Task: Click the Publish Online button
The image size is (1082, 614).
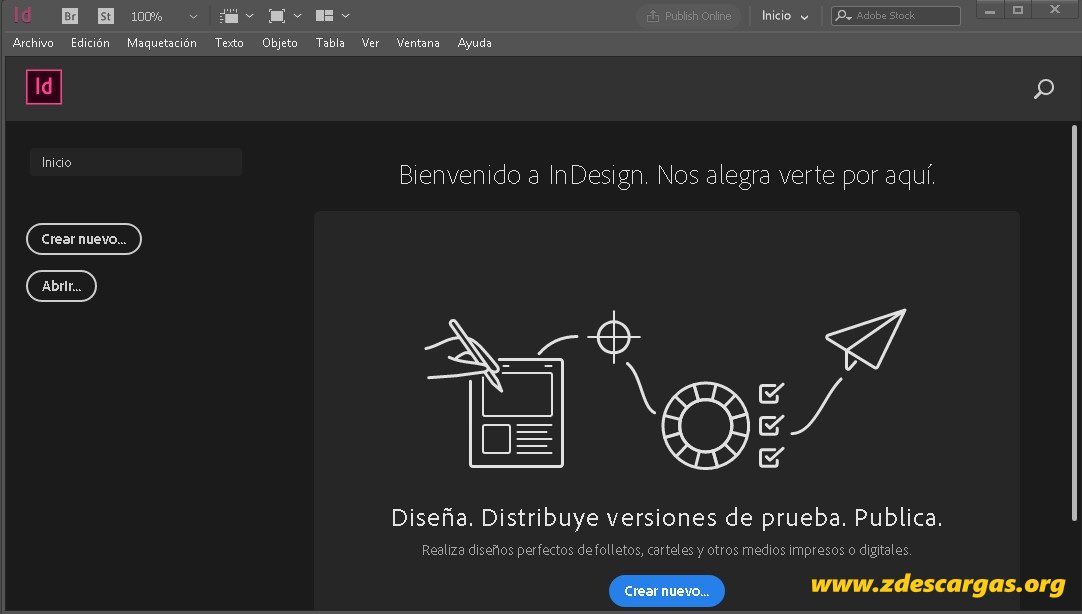Action: [689, 16]
